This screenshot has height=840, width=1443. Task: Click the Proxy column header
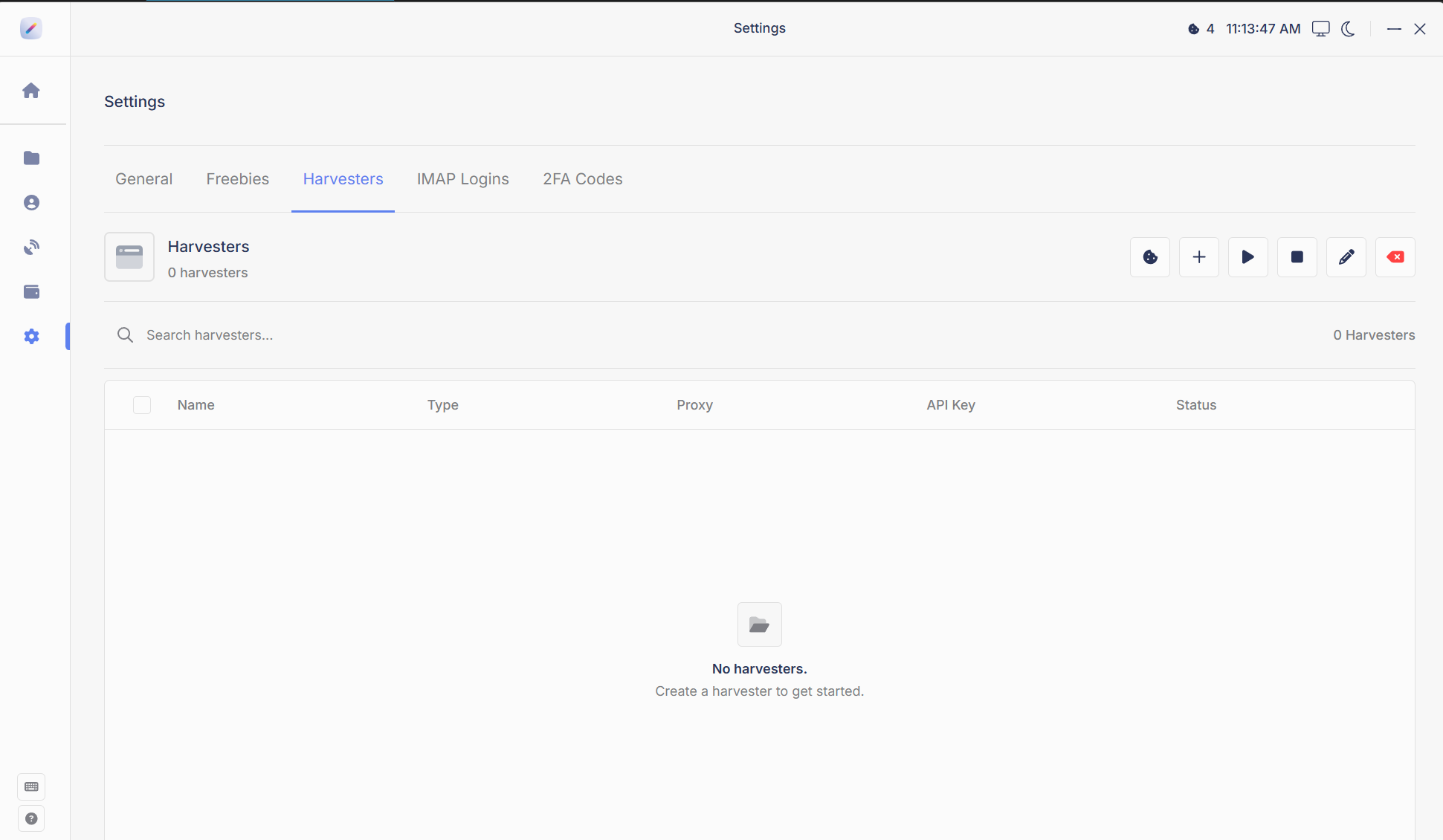coord(694,405)
